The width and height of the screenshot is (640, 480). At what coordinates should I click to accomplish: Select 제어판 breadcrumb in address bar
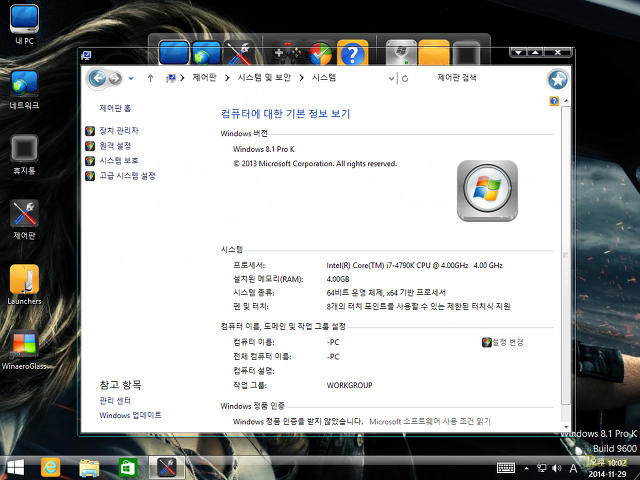pos(204,78)
